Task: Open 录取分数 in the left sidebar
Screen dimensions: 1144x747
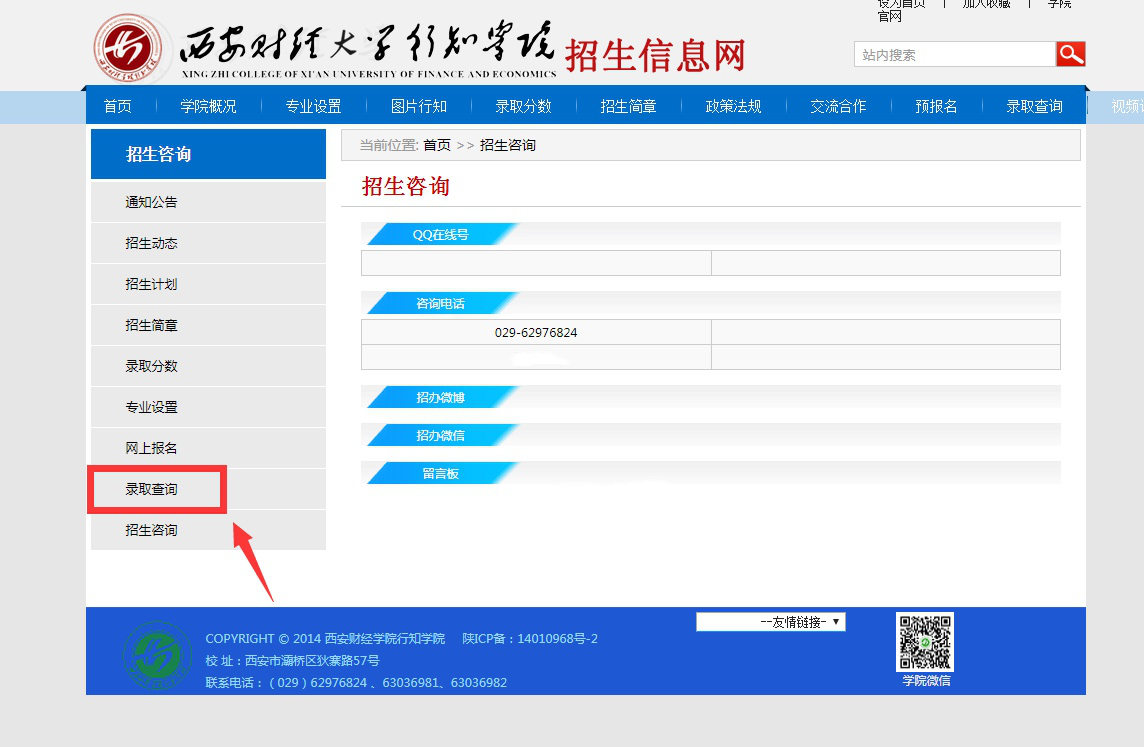Action: (209, 365)
